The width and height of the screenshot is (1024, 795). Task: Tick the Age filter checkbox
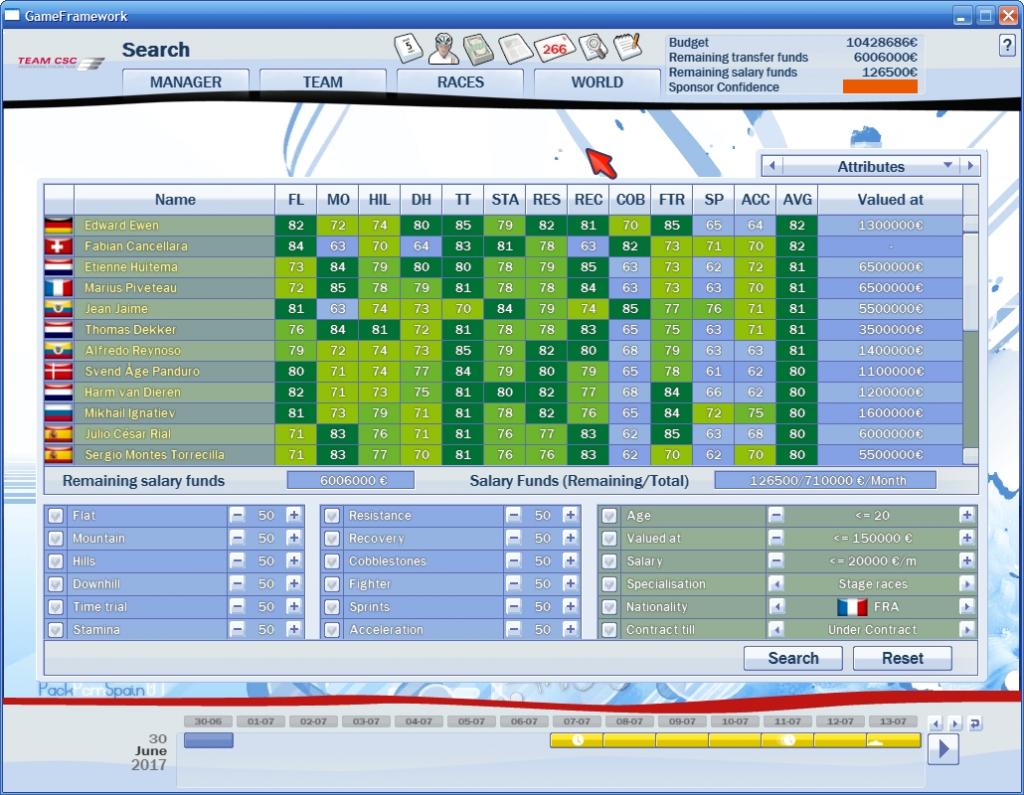609,516
